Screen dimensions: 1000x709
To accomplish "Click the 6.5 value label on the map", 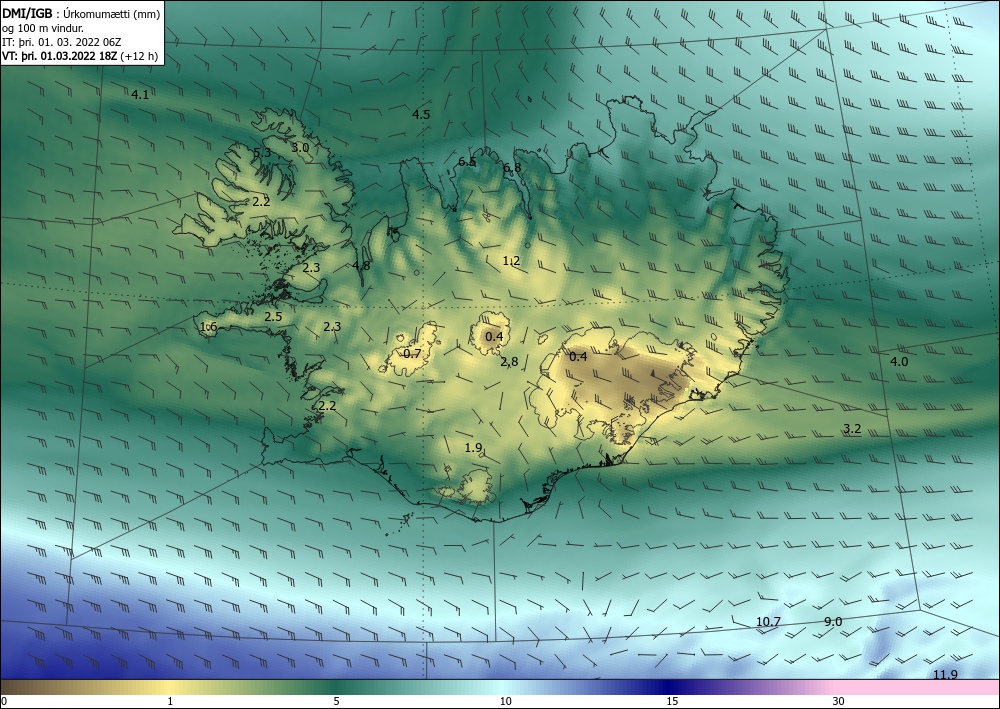I will [467, 161].
